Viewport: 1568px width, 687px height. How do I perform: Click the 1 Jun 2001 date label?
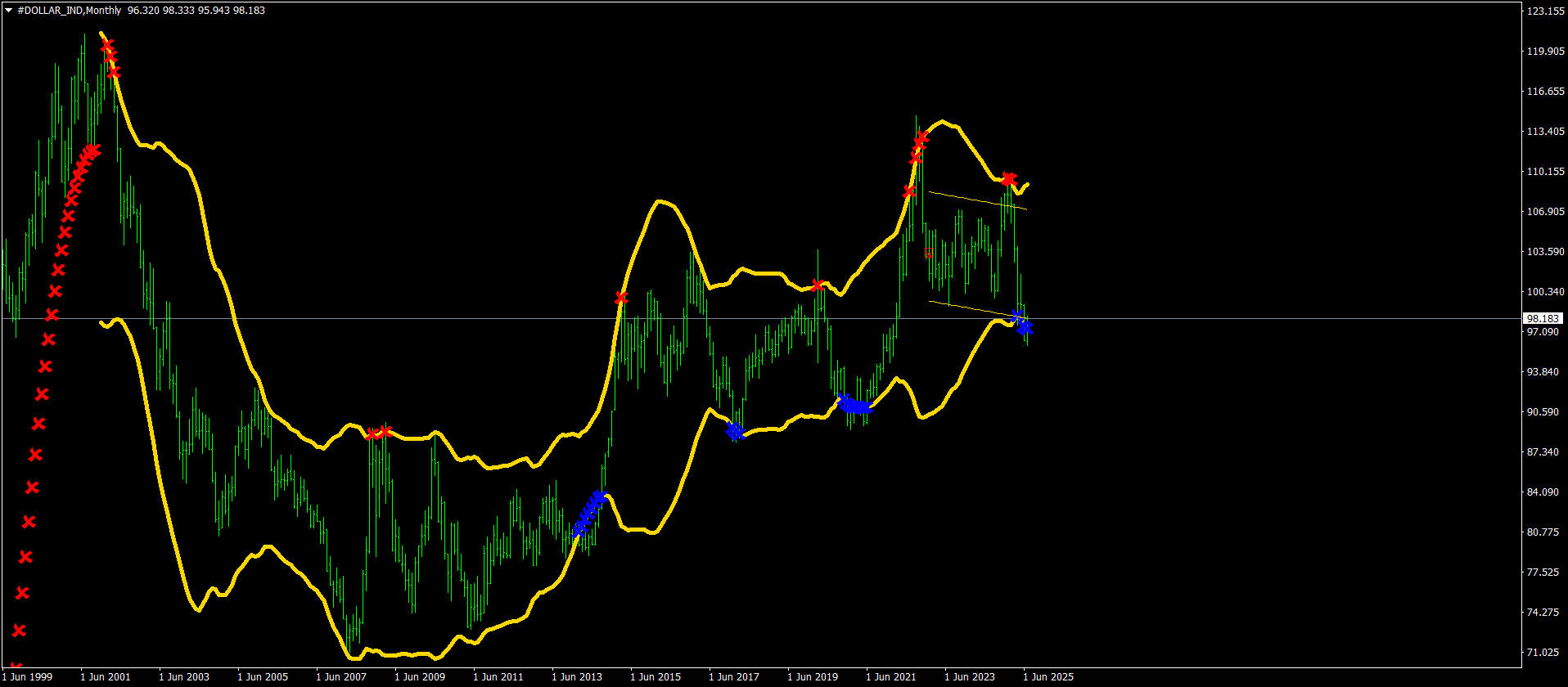click(x=105, y=676)
